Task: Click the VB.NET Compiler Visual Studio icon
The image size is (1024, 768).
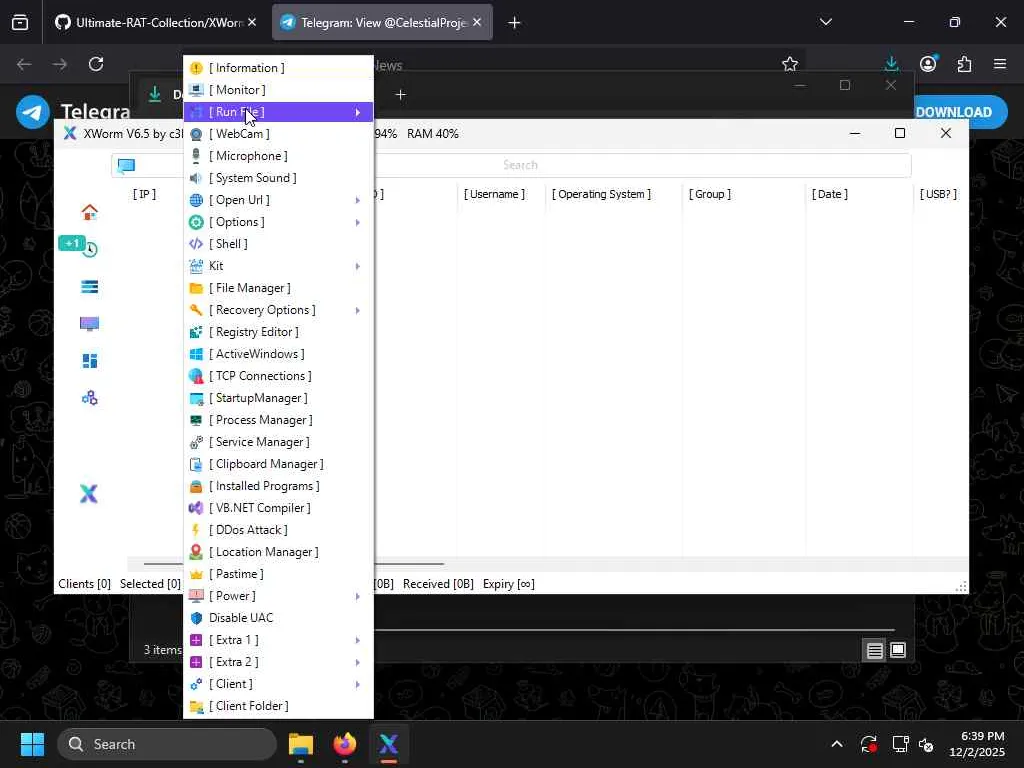Action: point(196,508)
